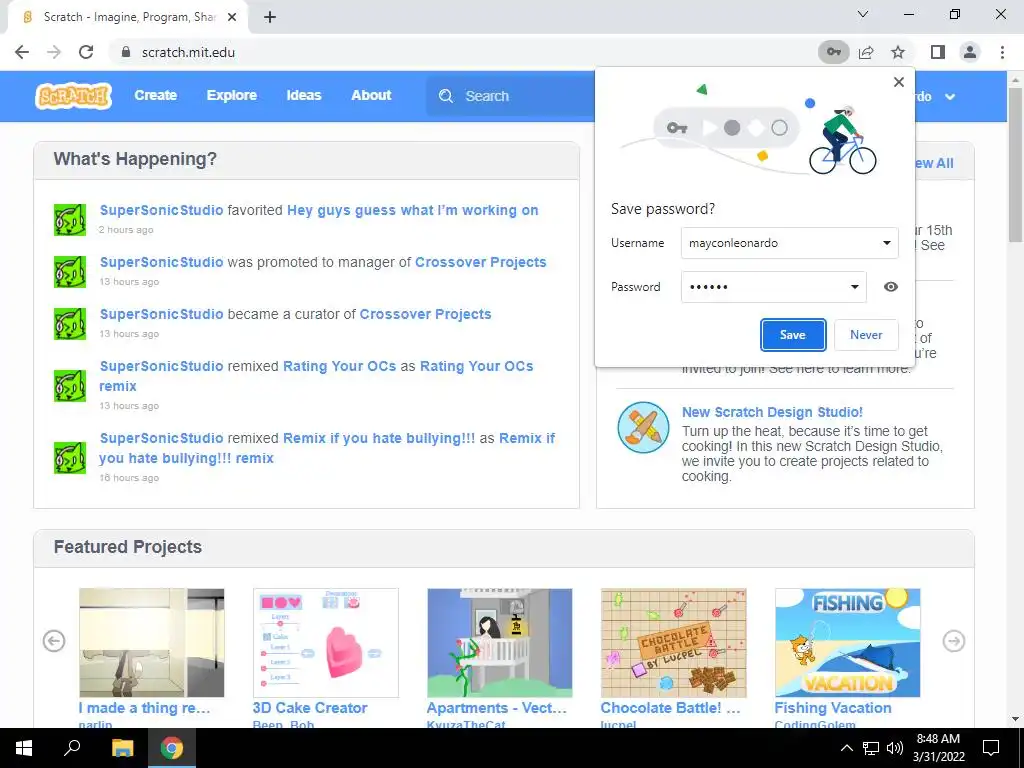The height and width of the screenshot is (768, 1024).
Task: Open the Explore menu item
Action: [232, 95]
